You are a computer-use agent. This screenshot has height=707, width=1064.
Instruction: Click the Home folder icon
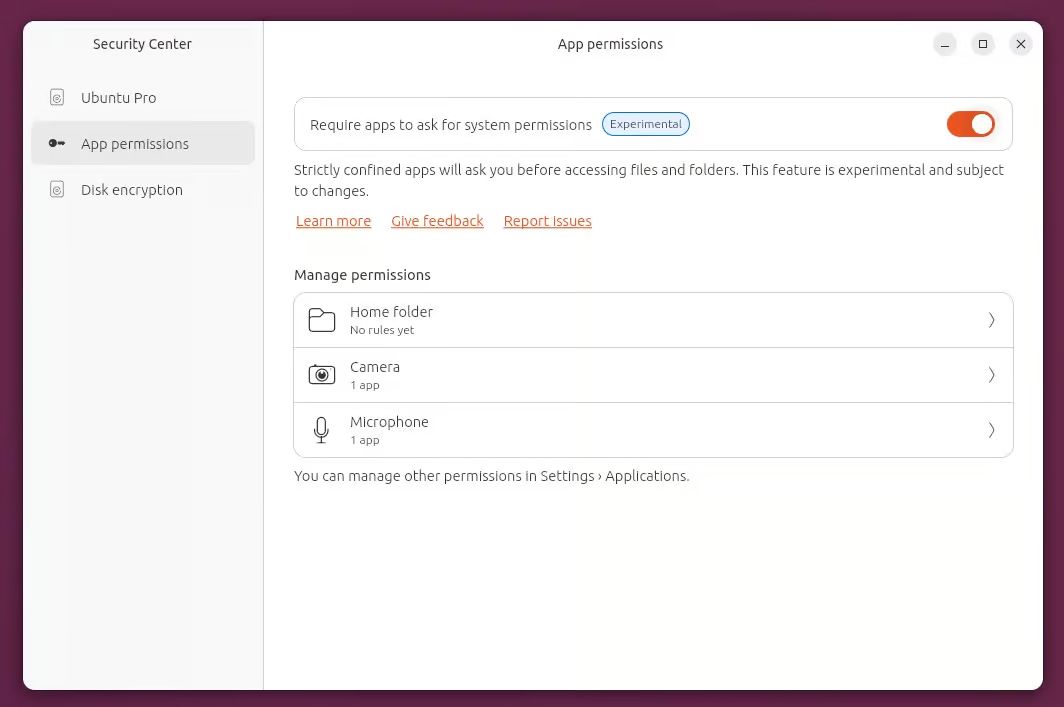pos(321,320)
